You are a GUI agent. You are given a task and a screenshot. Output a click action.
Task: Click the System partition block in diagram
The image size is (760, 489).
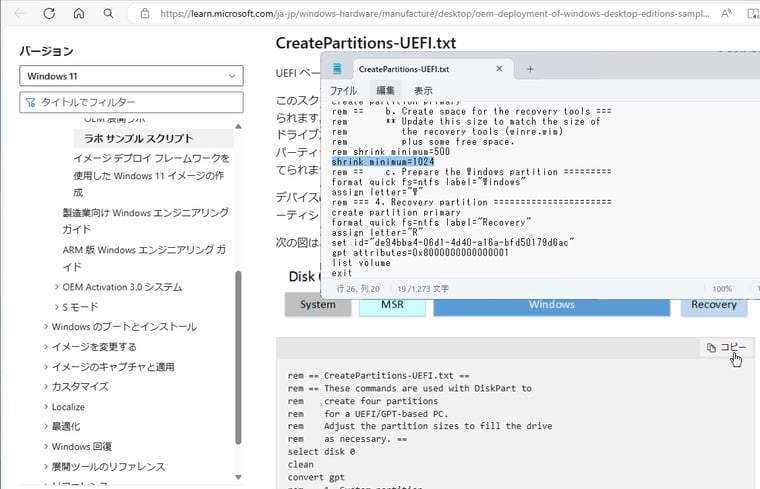click(318, 305)
